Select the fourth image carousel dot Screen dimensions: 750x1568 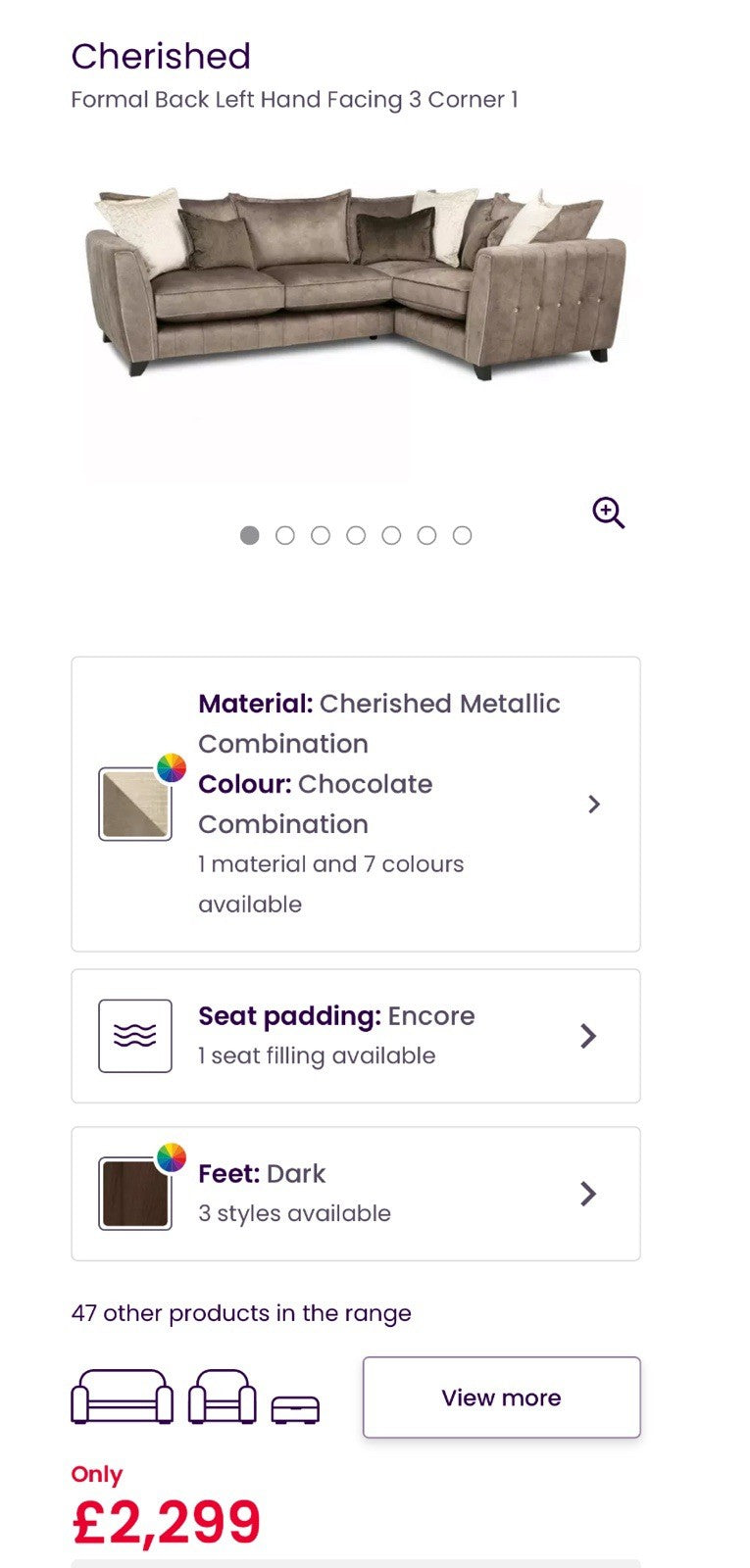(356, 535)
